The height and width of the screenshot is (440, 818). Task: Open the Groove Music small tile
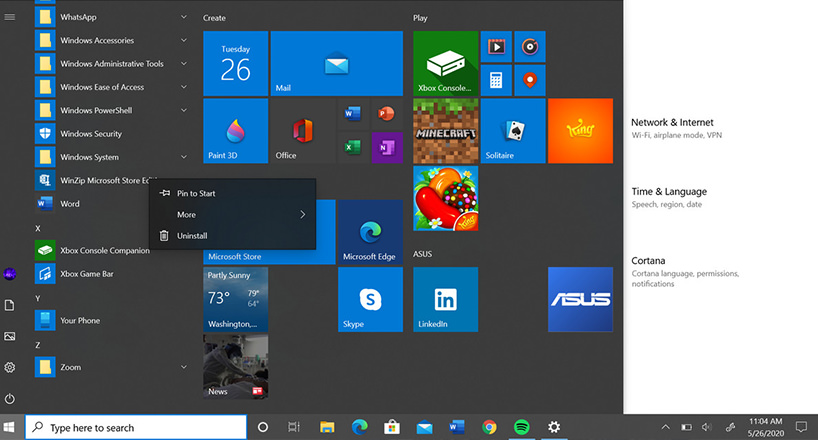point(530,47)
